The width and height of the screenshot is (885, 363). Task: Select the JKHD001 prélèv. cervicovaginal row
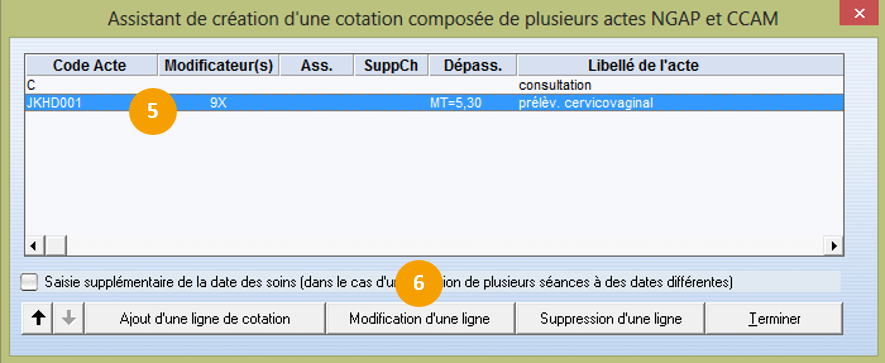click(434, 103)
